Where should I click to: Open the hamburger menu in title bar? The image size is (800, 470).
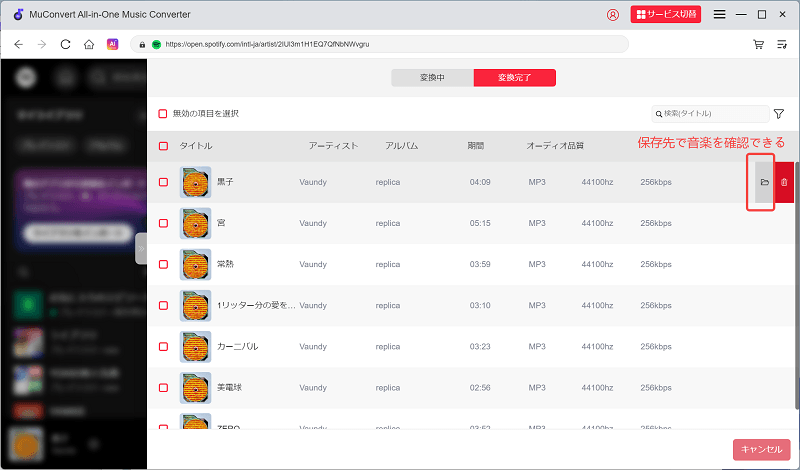[x=719, y=15]
